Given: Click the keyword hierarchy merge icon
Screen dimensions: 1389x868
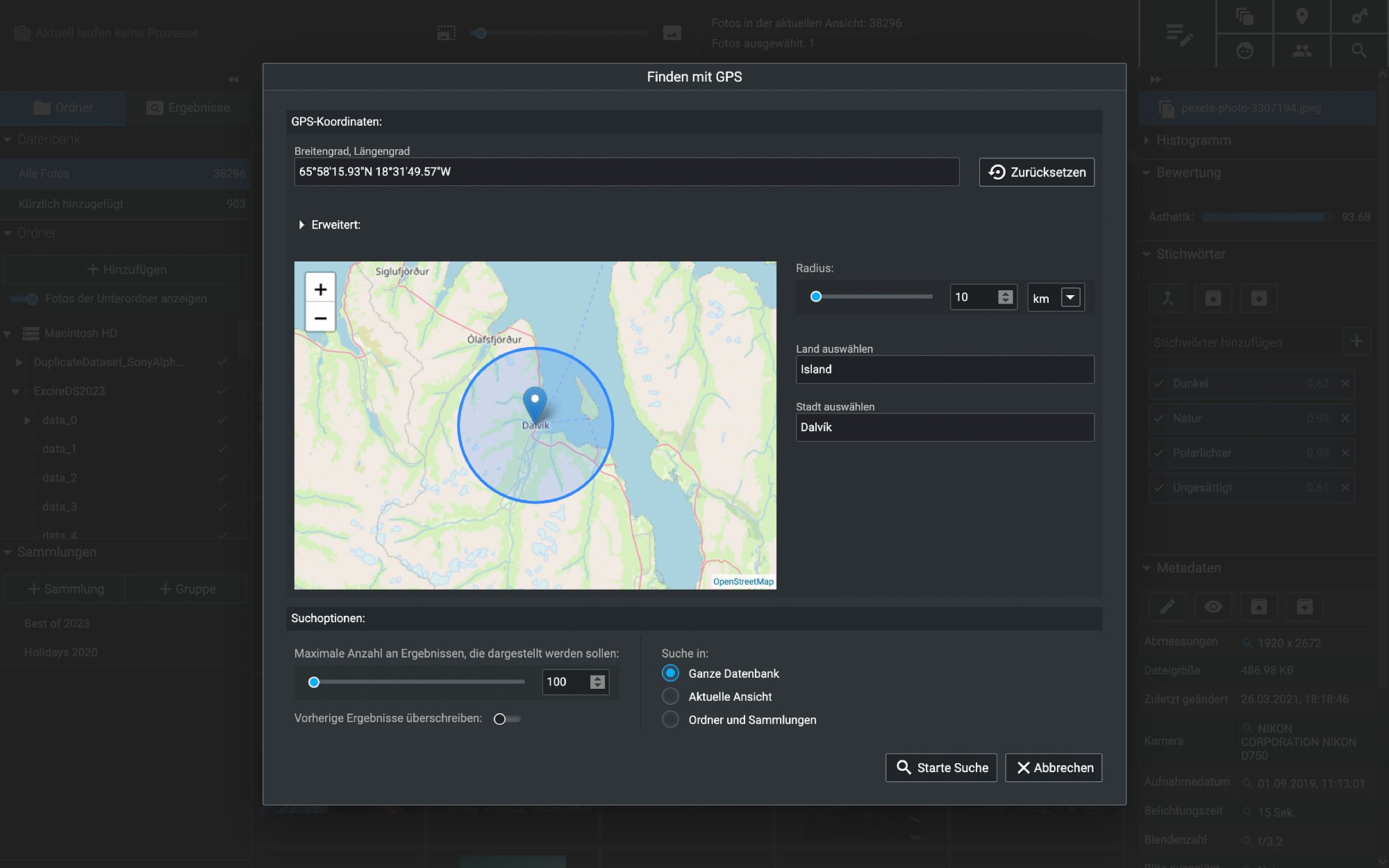Looking at the screenshot, I should point(1167,299).
